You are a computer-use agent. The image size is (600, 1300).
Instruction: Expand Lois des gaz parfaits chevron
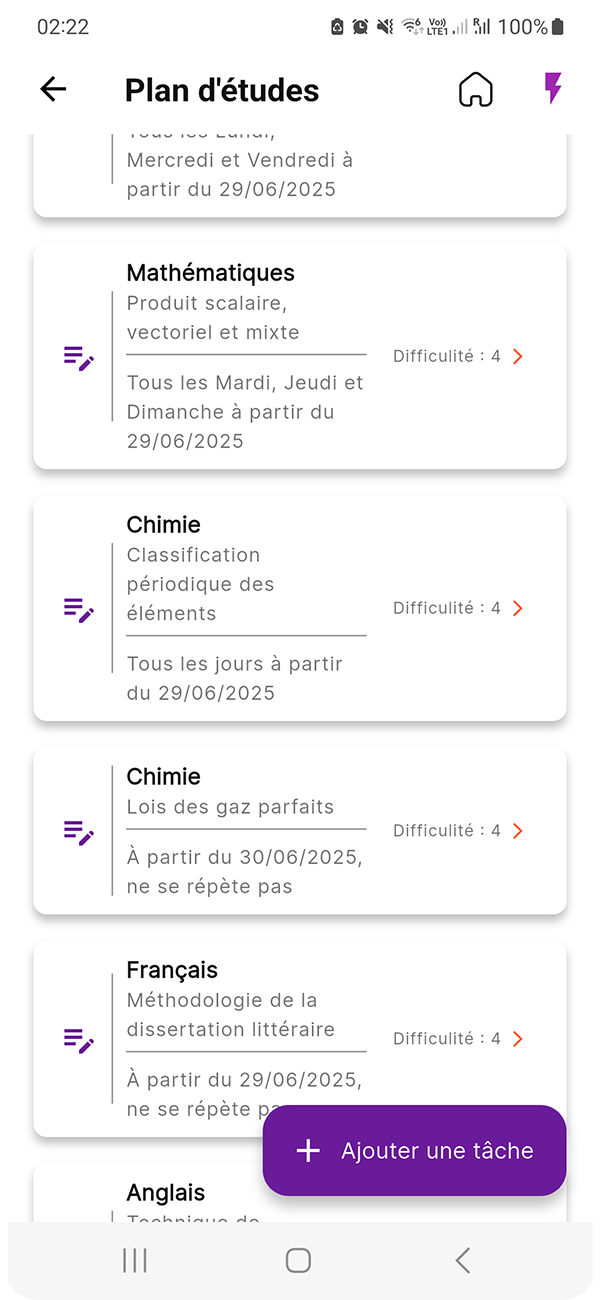(517, 831)
